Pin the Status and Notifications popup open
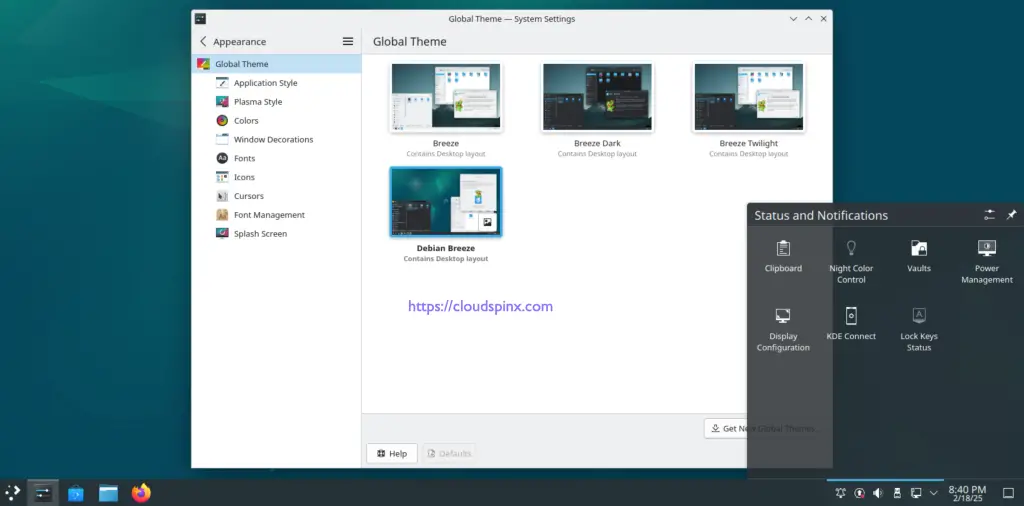Image resolution: width=1024 pixels, height=506 pixels. click(1011, 215)
